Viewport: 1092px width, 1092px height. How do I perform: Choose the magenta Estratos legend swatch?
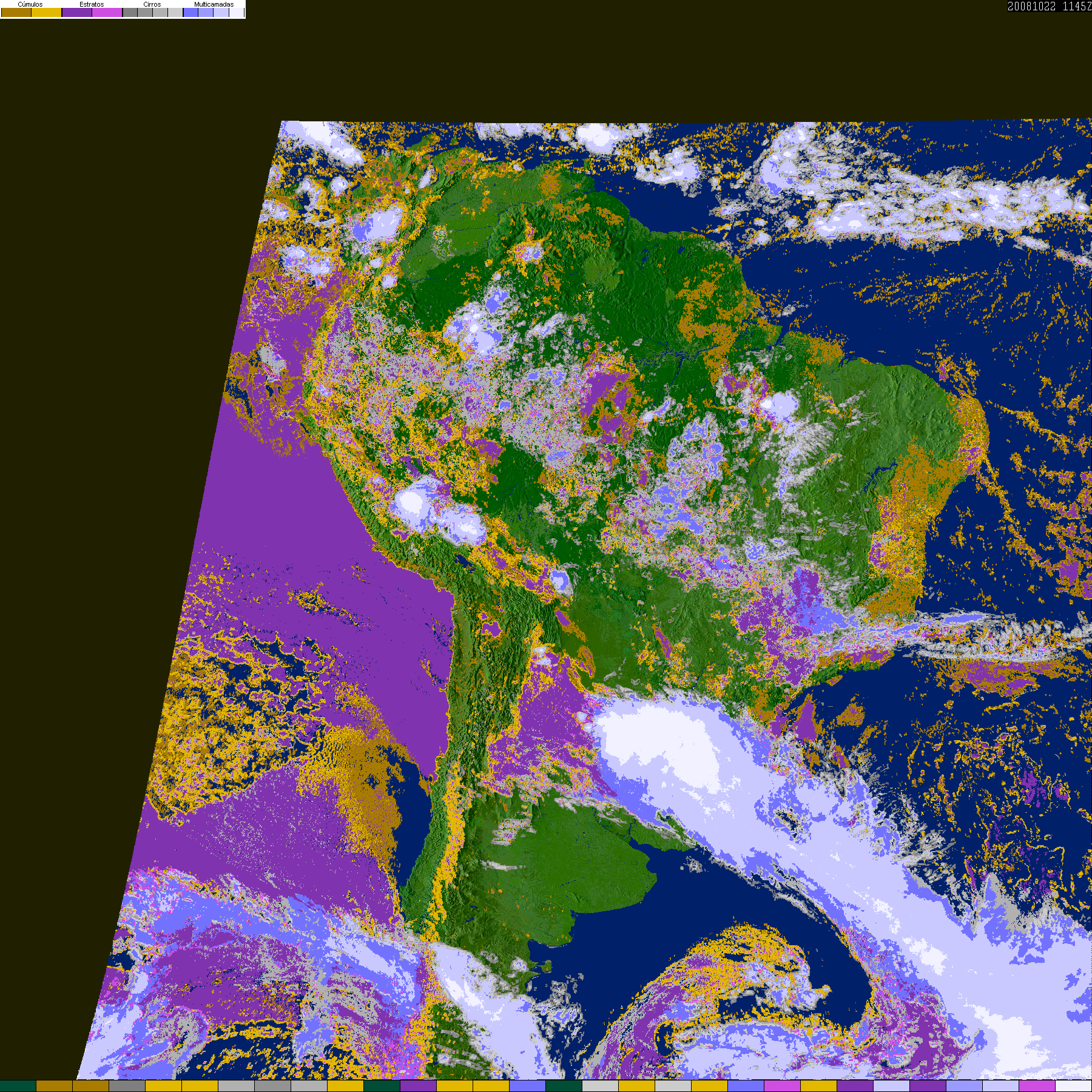point(107,13)
